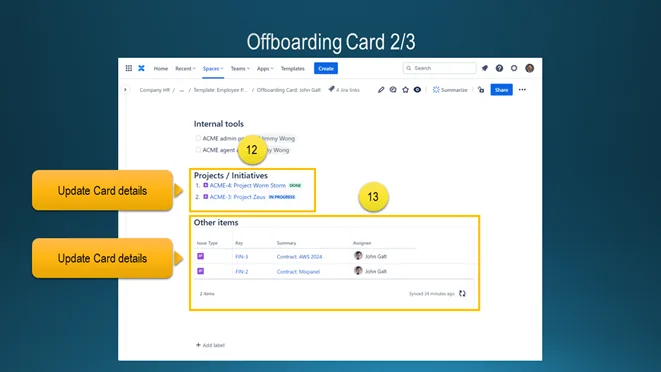Sort by Summary column header
The image size is (661, 372).
(x=286, y=243)
